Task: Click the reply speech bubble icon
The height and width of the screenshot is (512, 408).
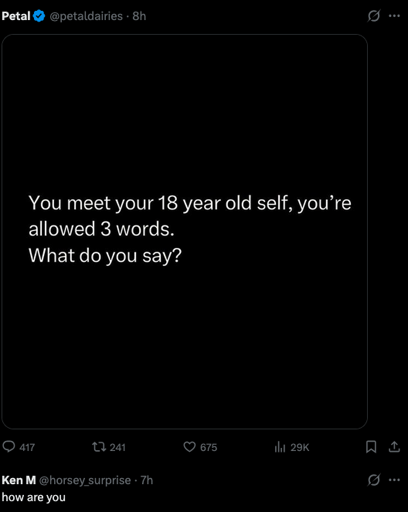Action: (x=9, y=447)
